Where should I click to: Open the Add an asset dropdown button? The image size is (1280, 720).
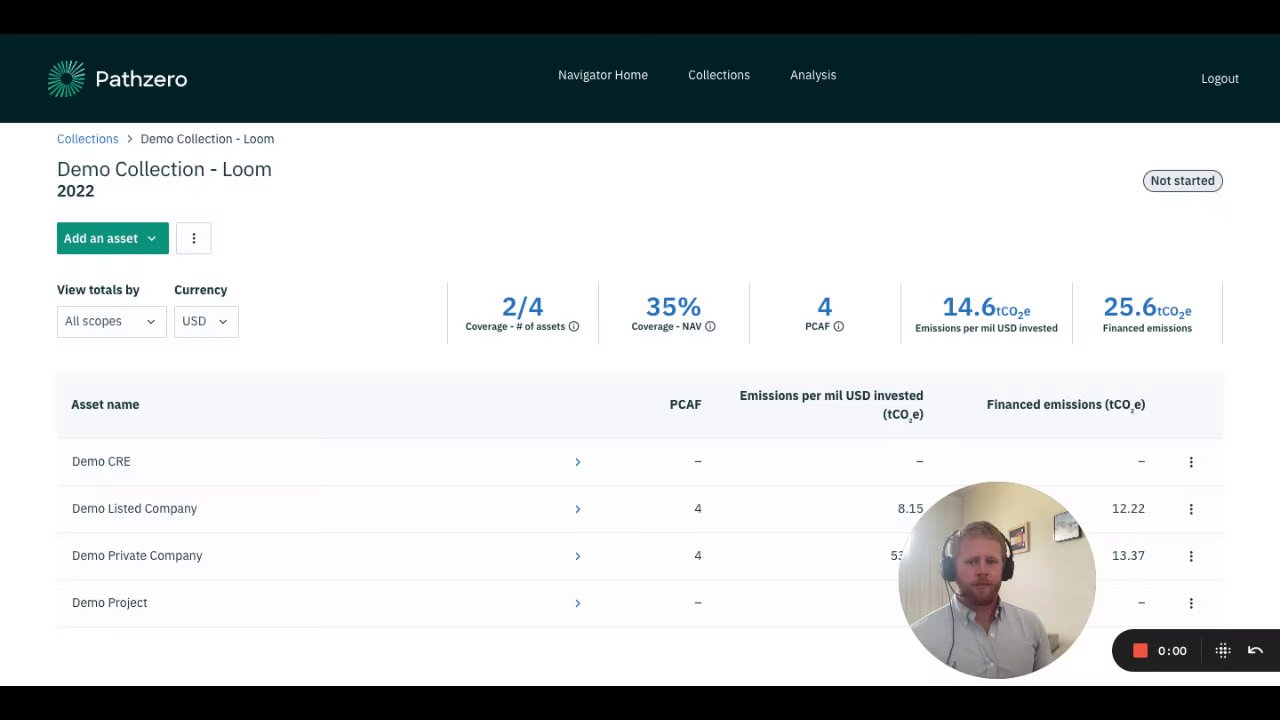point(113,238)
